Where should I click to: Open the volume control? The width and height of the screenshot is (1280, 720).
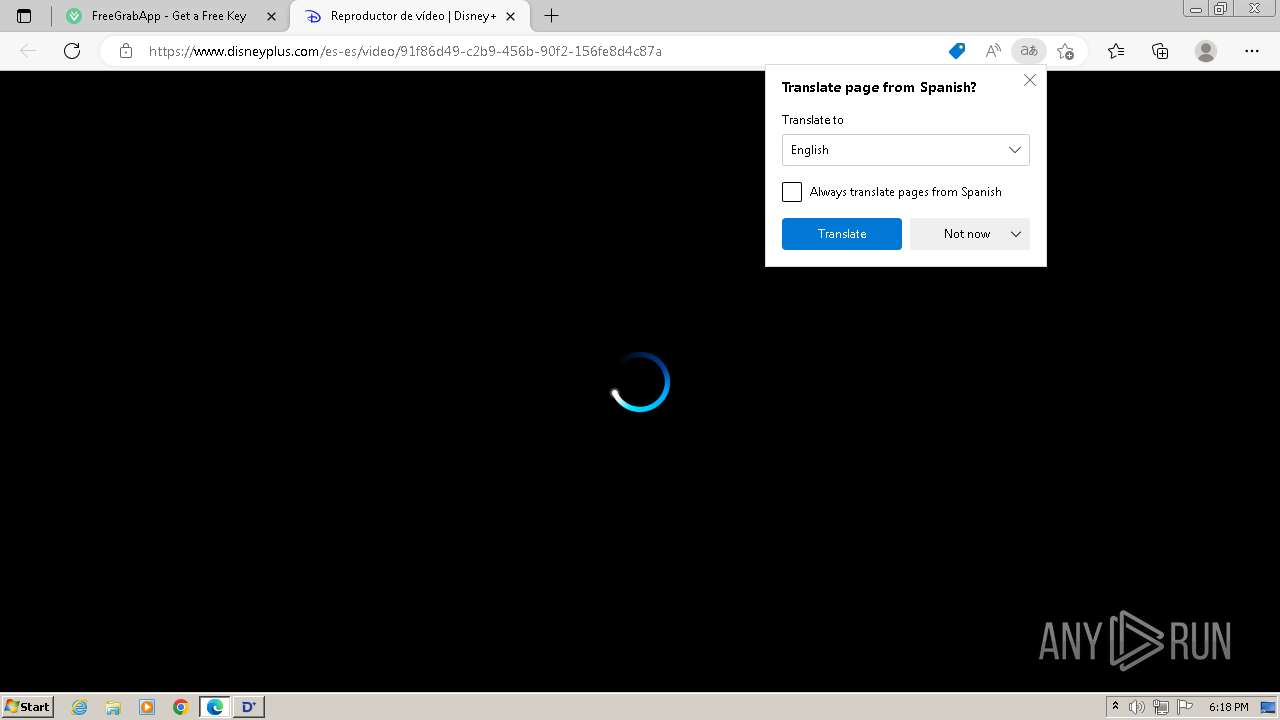pos(1137,707)
